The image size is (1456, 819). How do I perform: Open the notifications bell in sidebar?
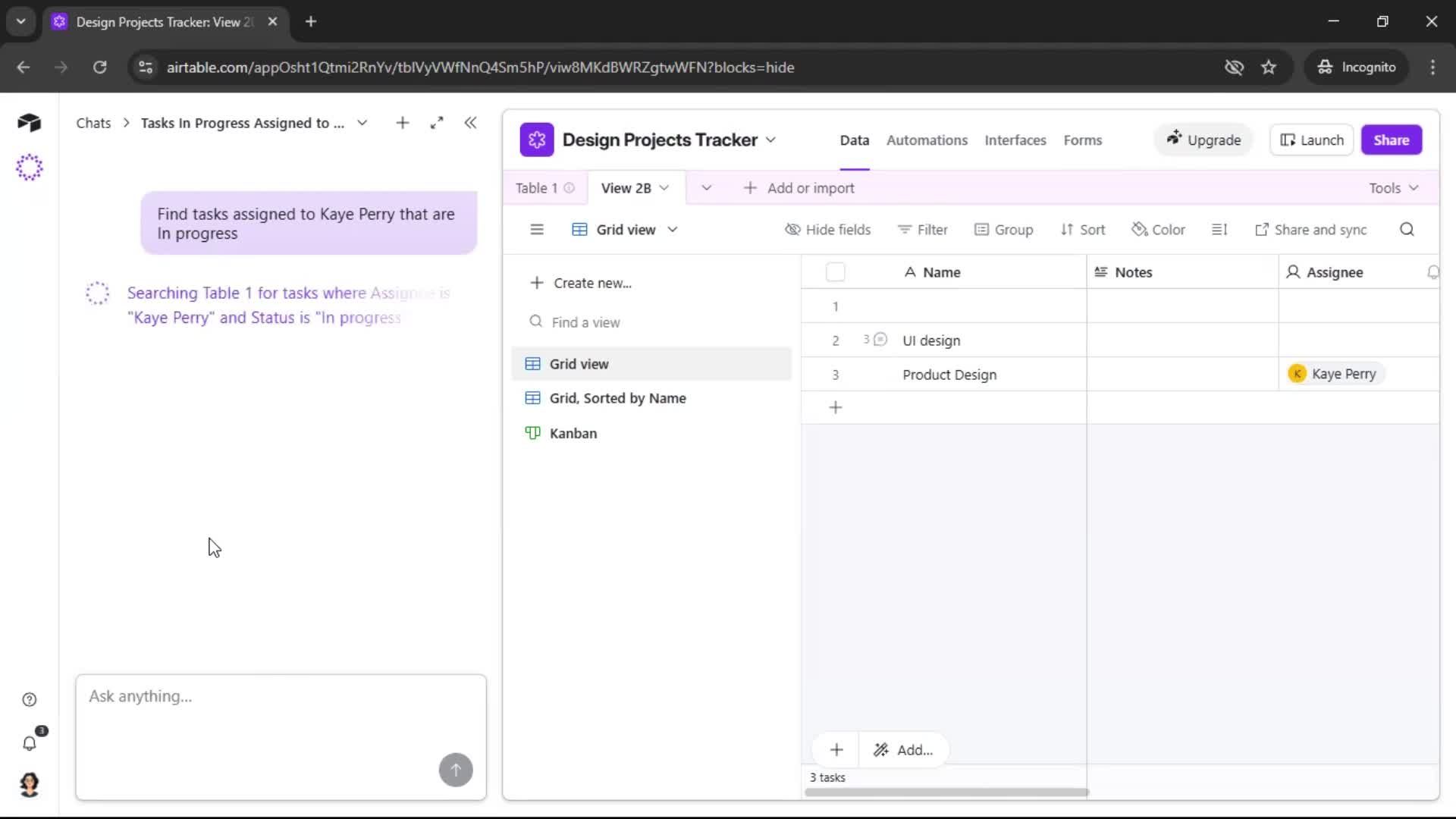[x=30, y=743]
